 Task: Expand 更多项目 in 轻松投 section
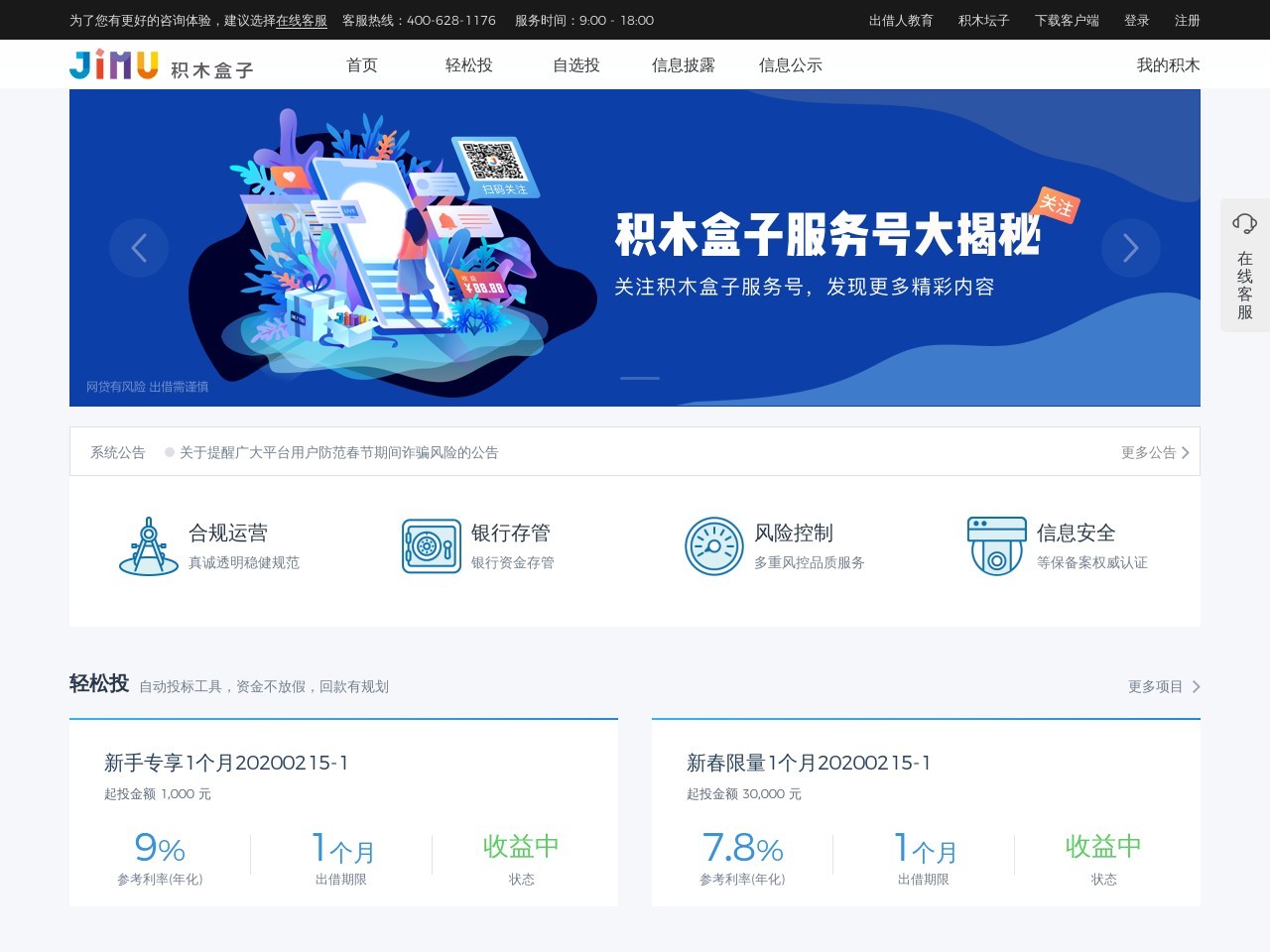click(1164, 686)
